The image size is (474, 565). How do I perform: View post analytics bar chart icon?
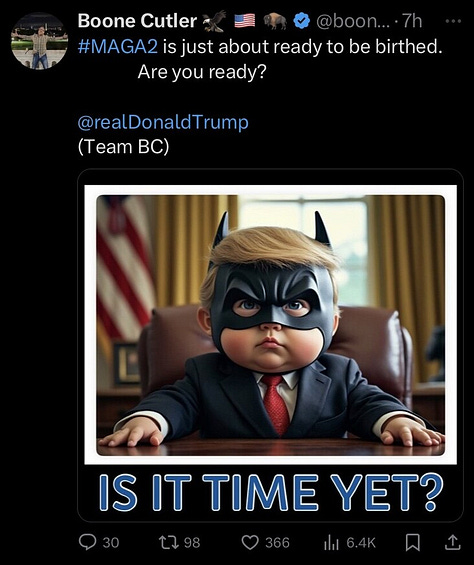331,542
